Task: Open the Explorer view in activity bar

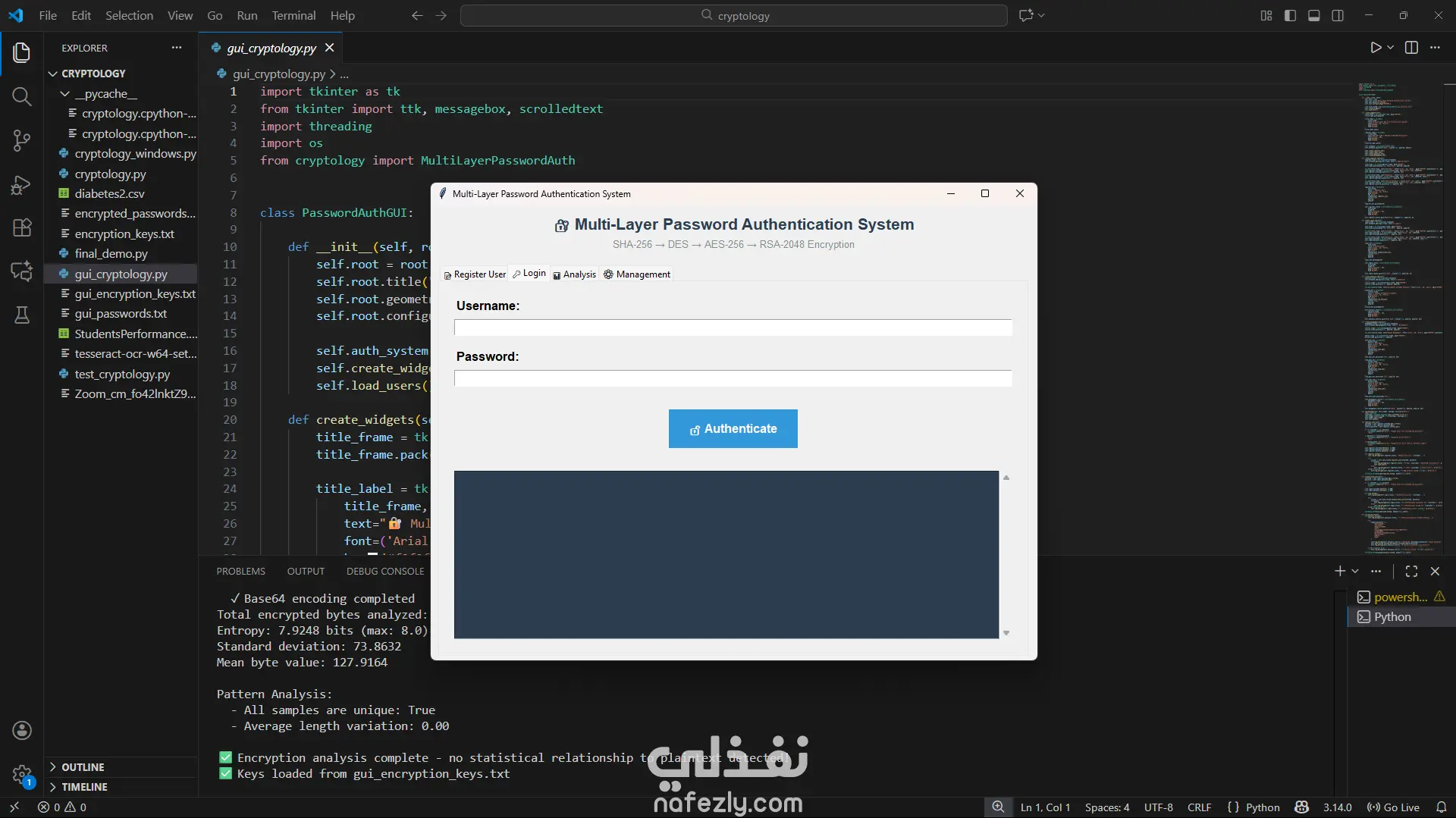Action: pos(21,52)
